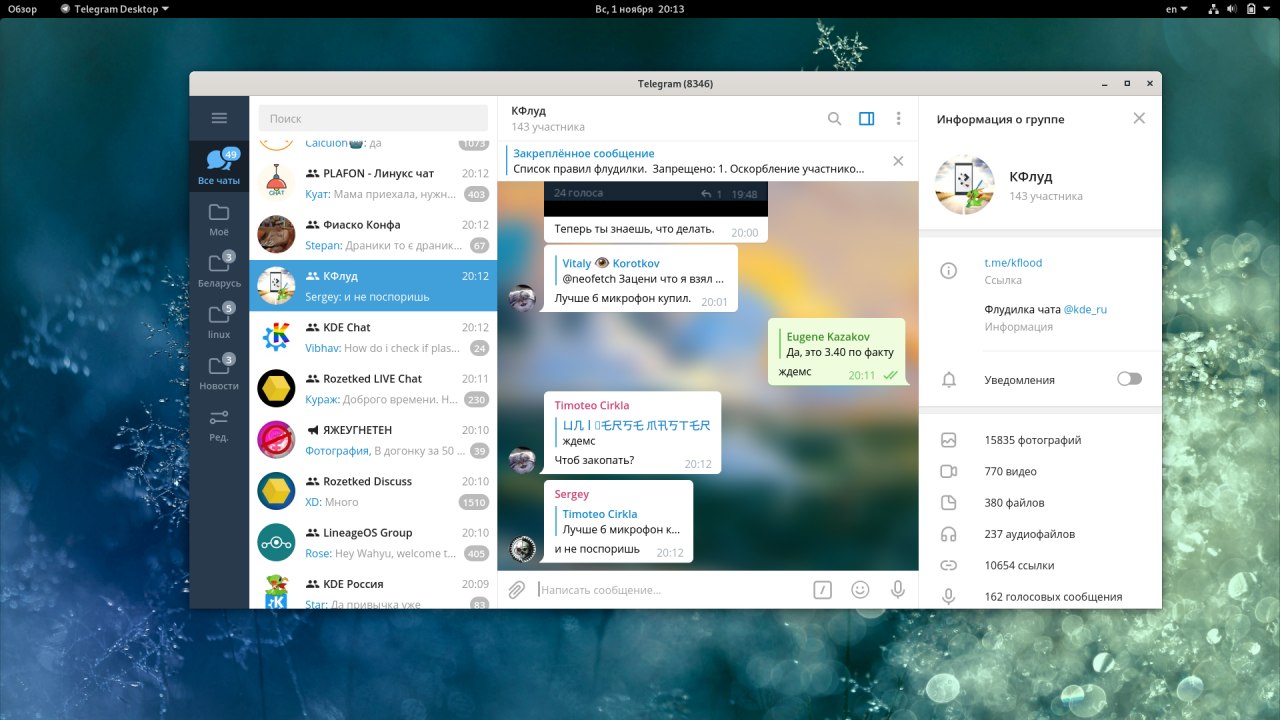This screenshot has width=1280, height=720.
Task: Open the 'PLAFON - Линукс чат' chat
Action: point(373,183)
